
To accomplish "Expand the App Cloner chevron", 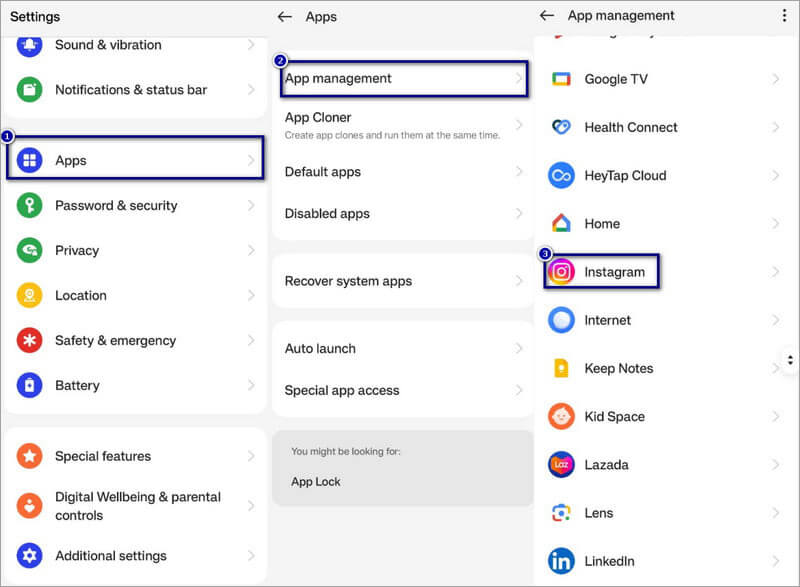I will pos(518,124).
